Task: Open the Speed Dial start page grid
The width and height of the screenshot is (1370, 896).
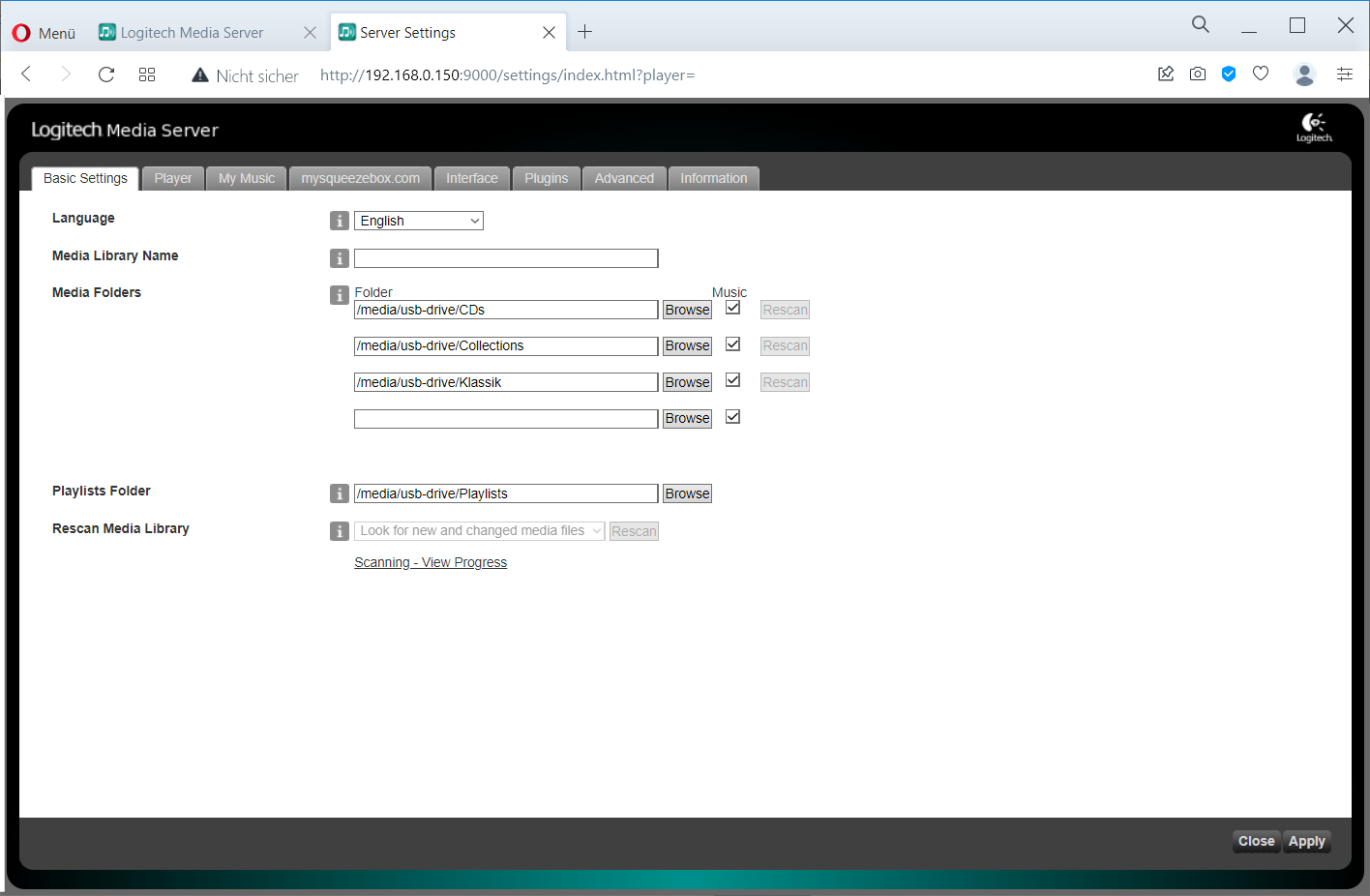Action: click(x=147, y=75)
